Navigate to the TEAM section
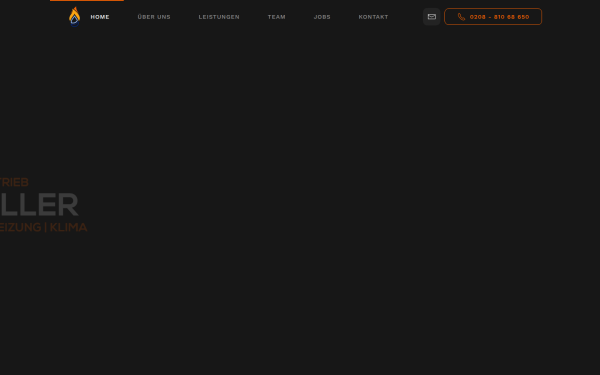Viewport: 600px width, 375px height. (x=277, y=17)
